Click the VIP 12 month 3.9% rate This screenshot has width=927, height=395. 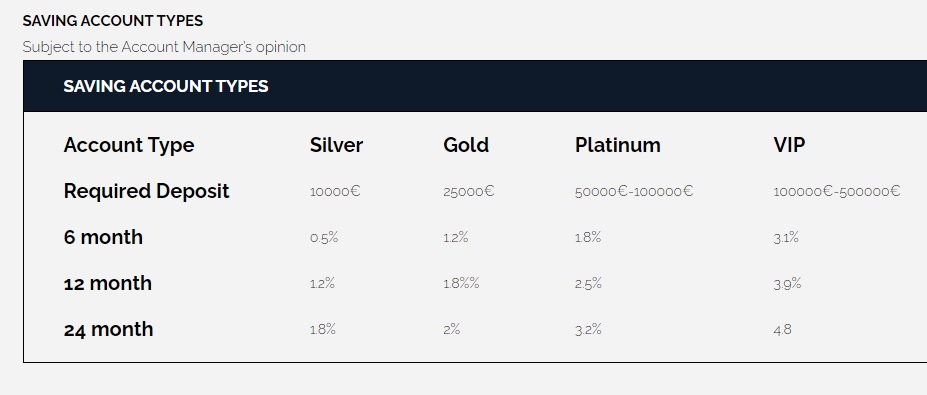[x=787, y=284]
